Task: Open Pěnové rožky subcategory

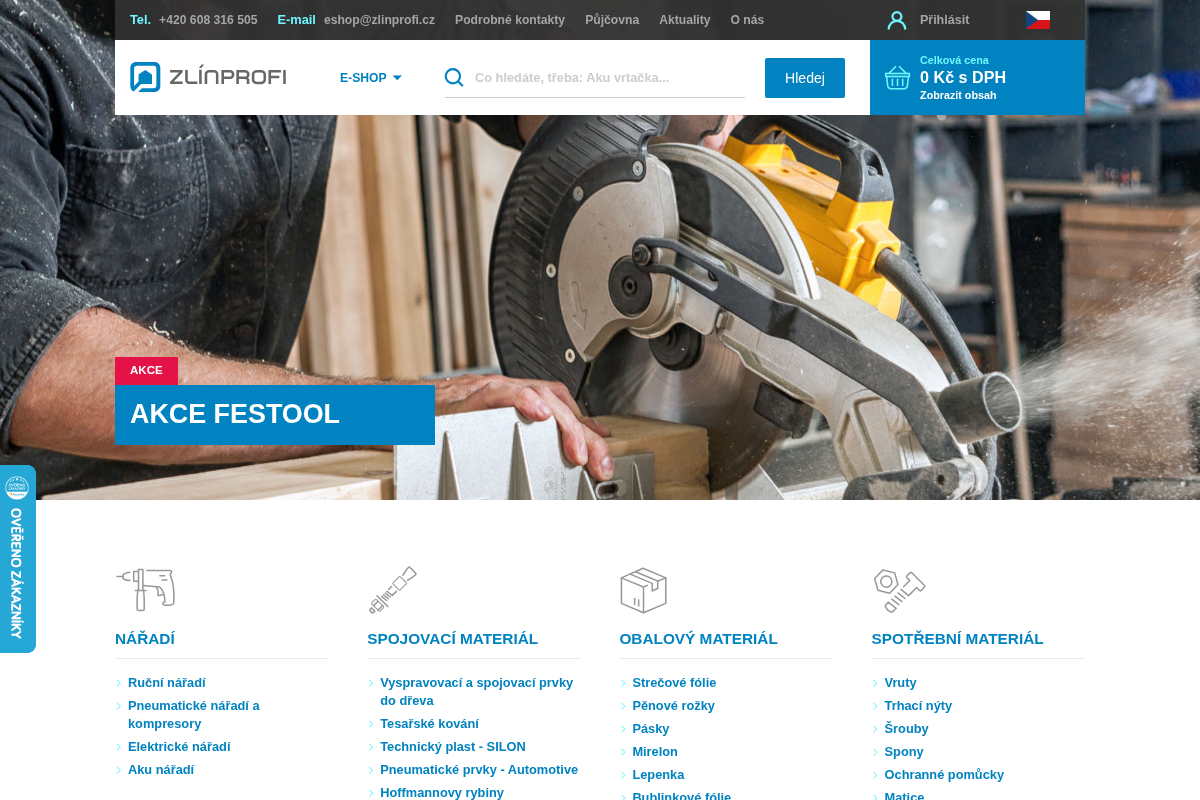Action: (x=673, y=706)
